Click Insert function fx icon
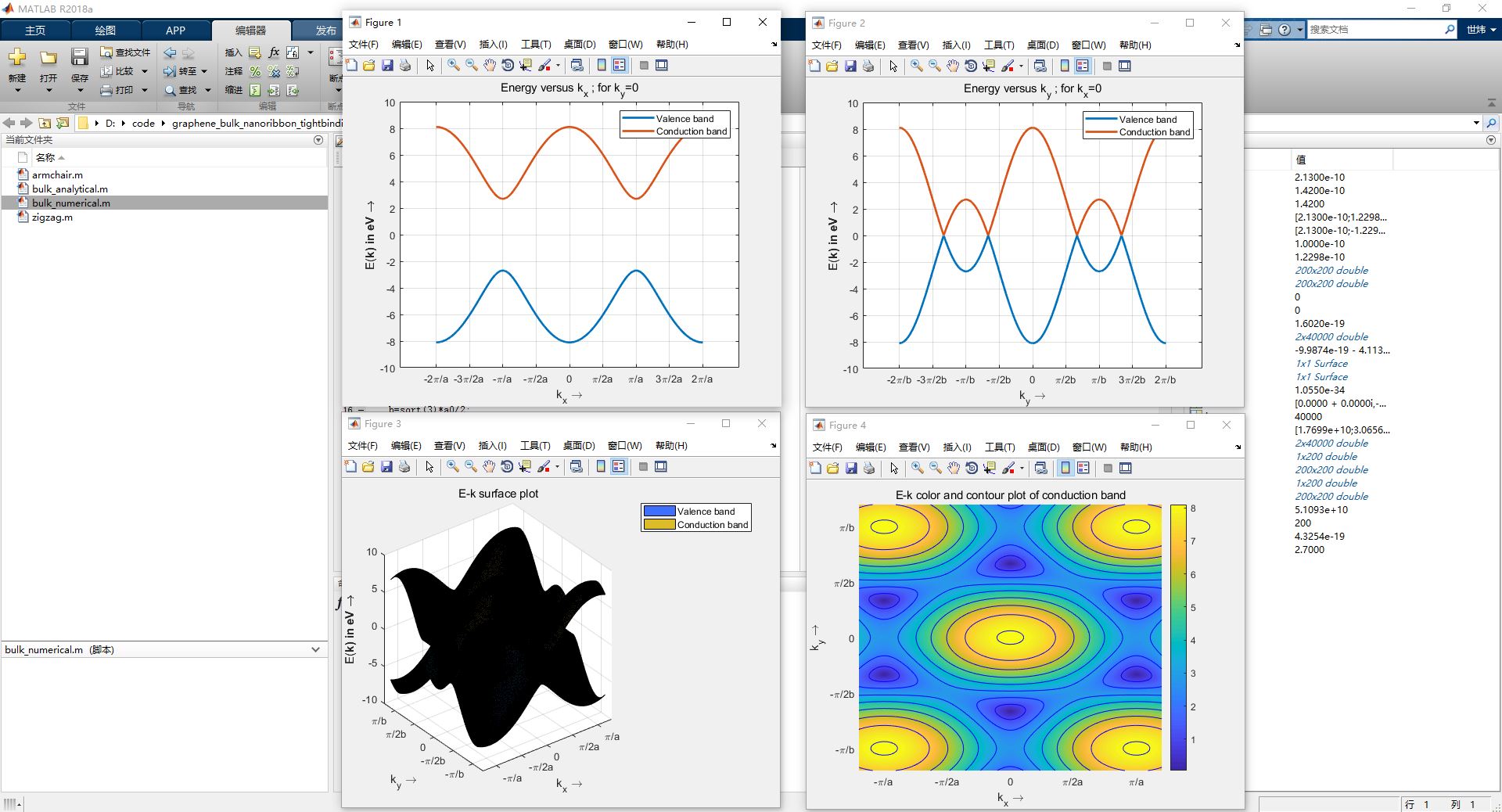The image size is (1502, 812). (274, 52)
